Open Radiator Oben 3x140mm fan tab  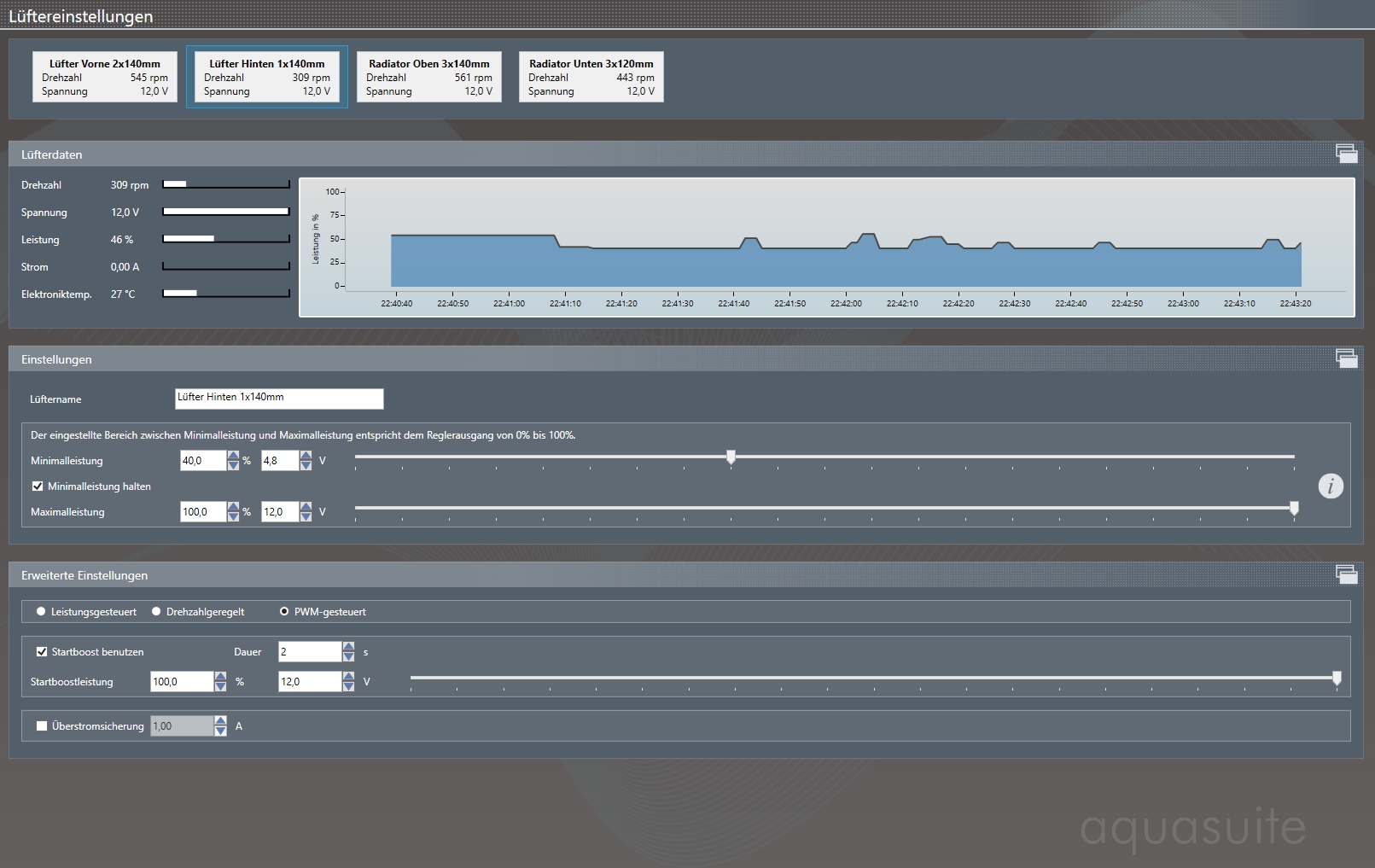tap(429, 77)
